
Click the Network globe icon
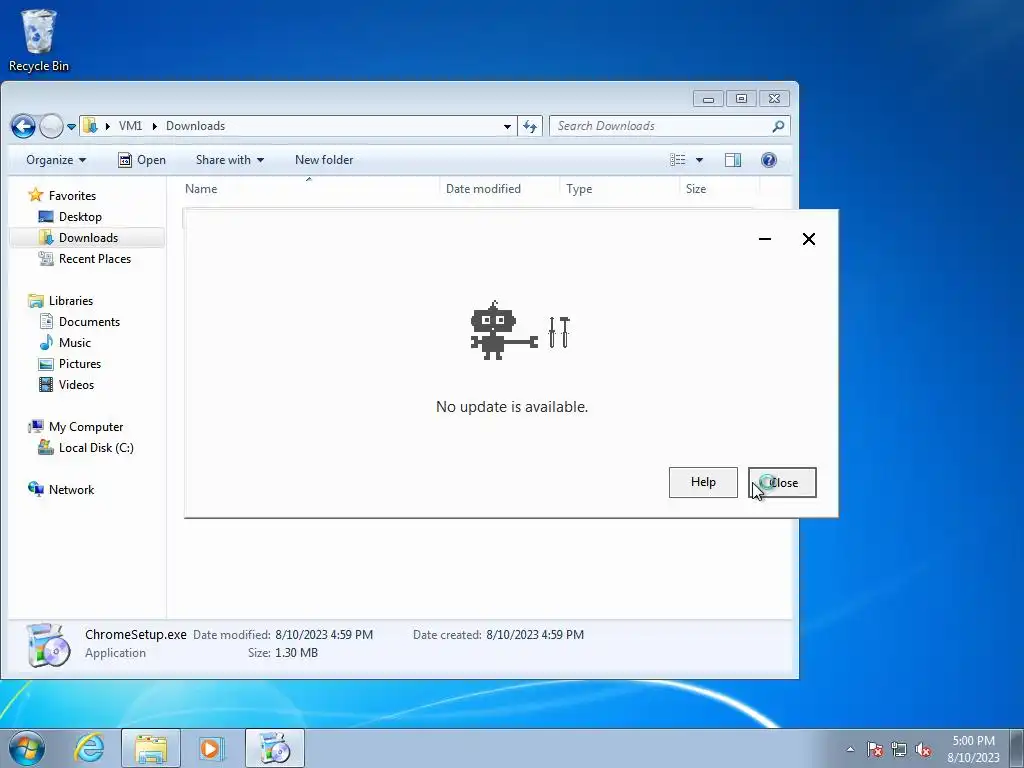pos(35,489)
